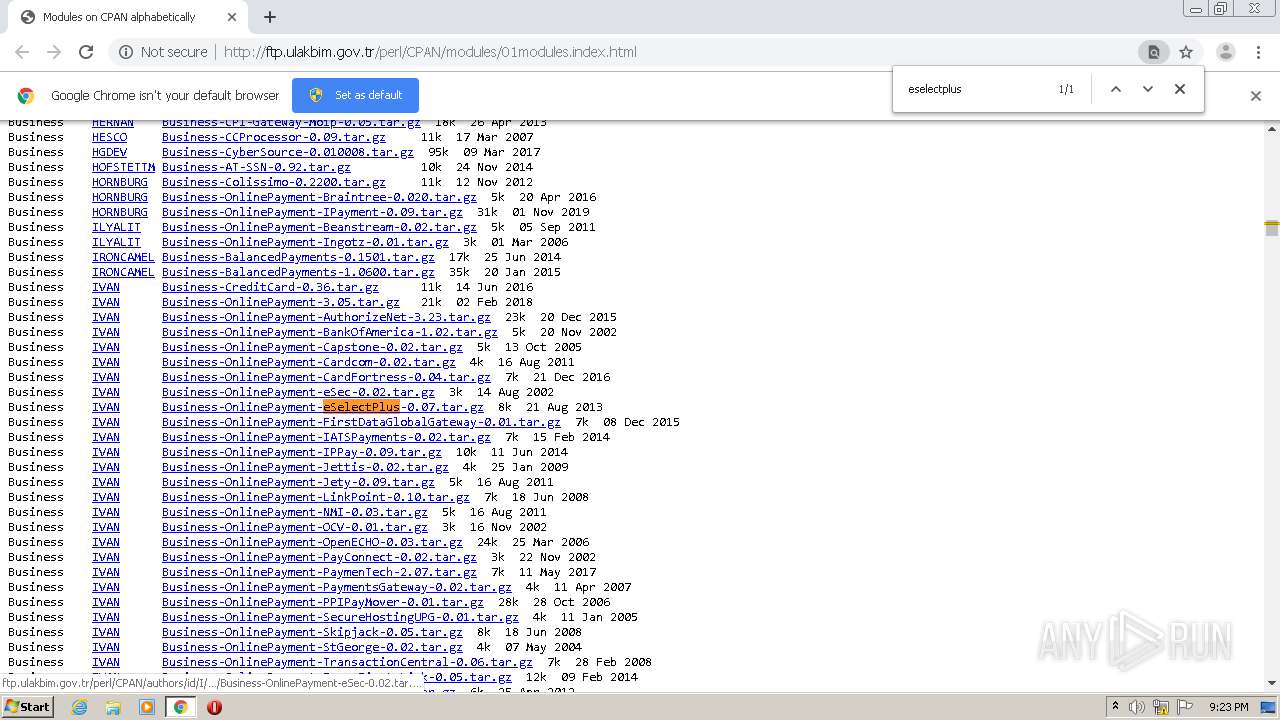Open Business-CyberSource-0.010008.tar.gz link
The width and height of the screenshot is (1280, 720).
287,152
